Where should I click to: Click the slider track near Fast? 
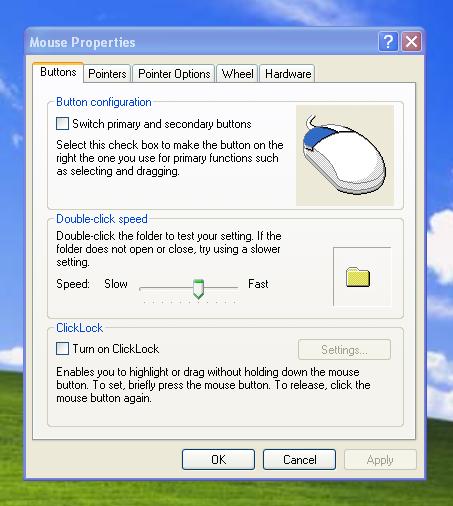[228, 287]
